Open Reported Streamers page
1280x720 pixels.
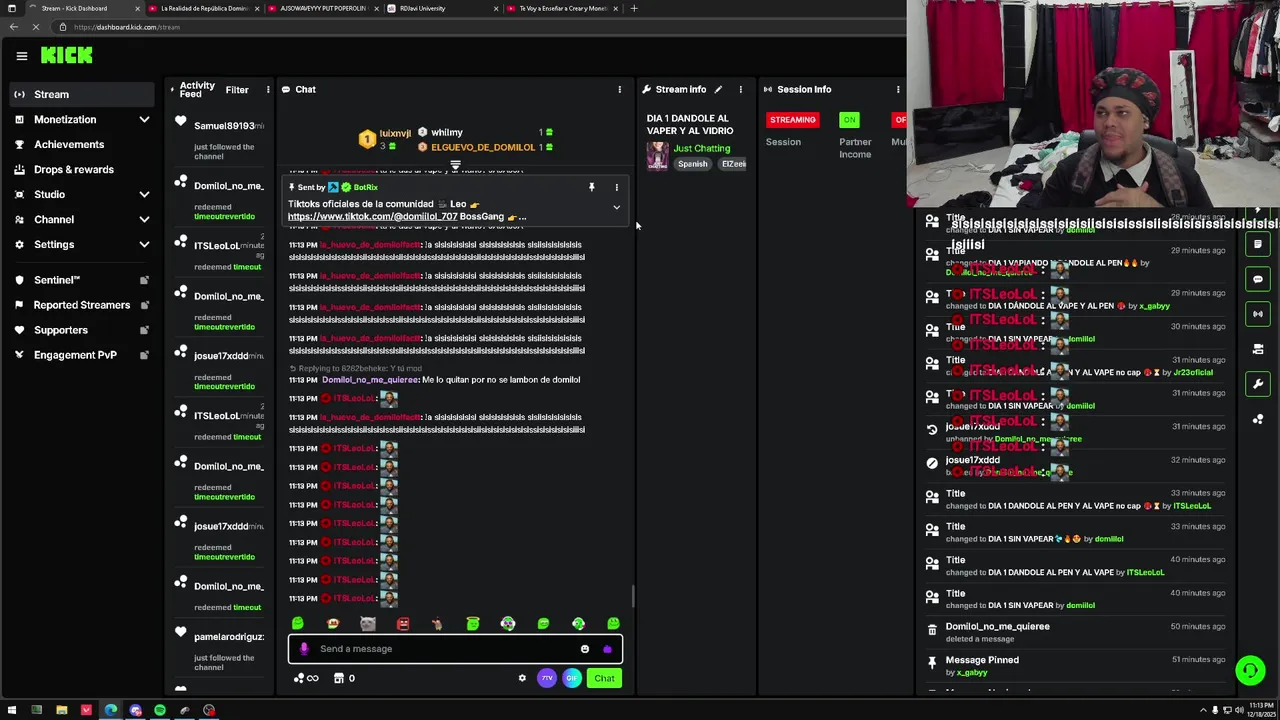80,305
